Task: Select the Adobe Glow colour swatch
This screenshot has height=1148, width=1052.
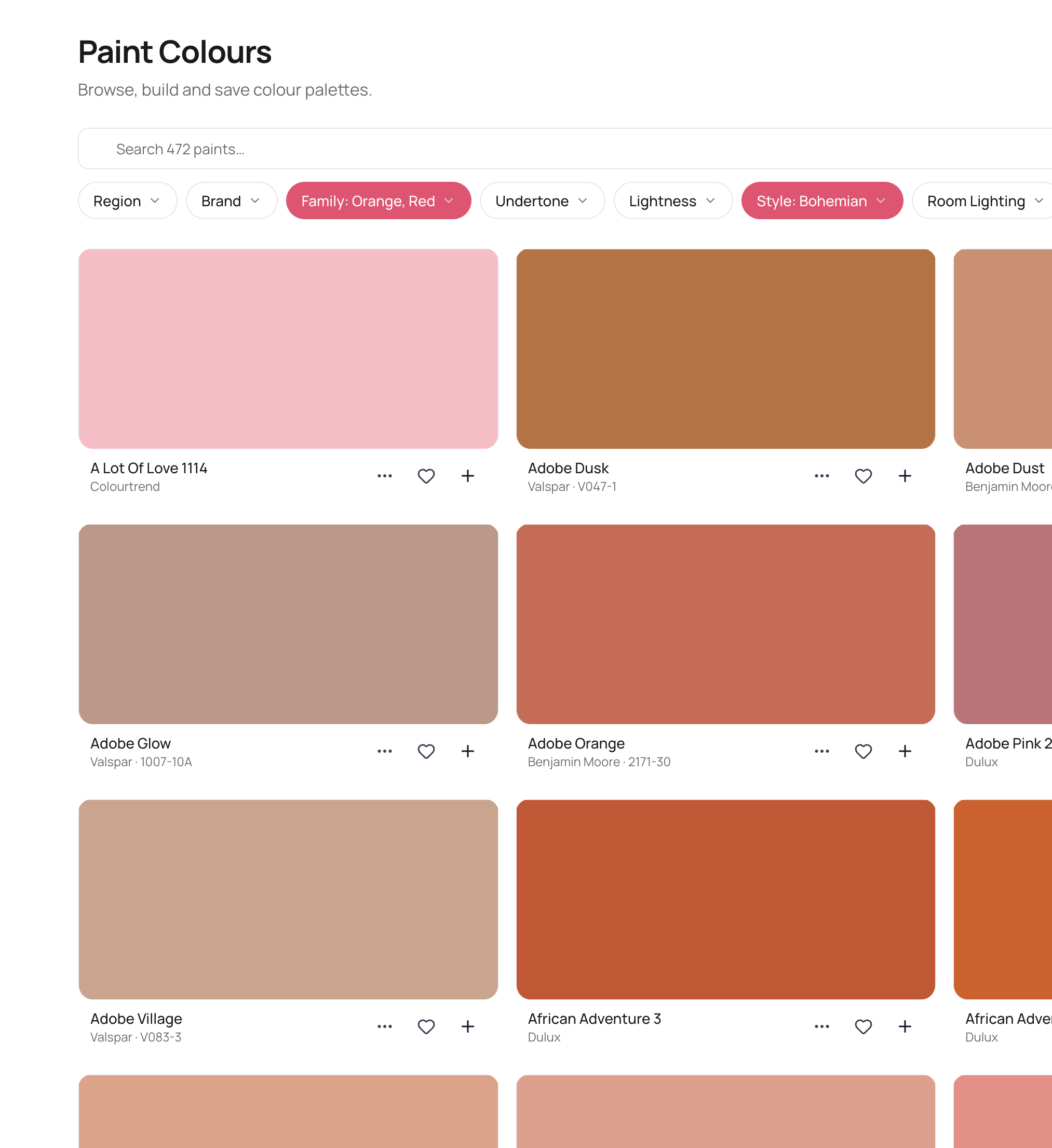Action: pyautogui.click(x=288, y=623)
